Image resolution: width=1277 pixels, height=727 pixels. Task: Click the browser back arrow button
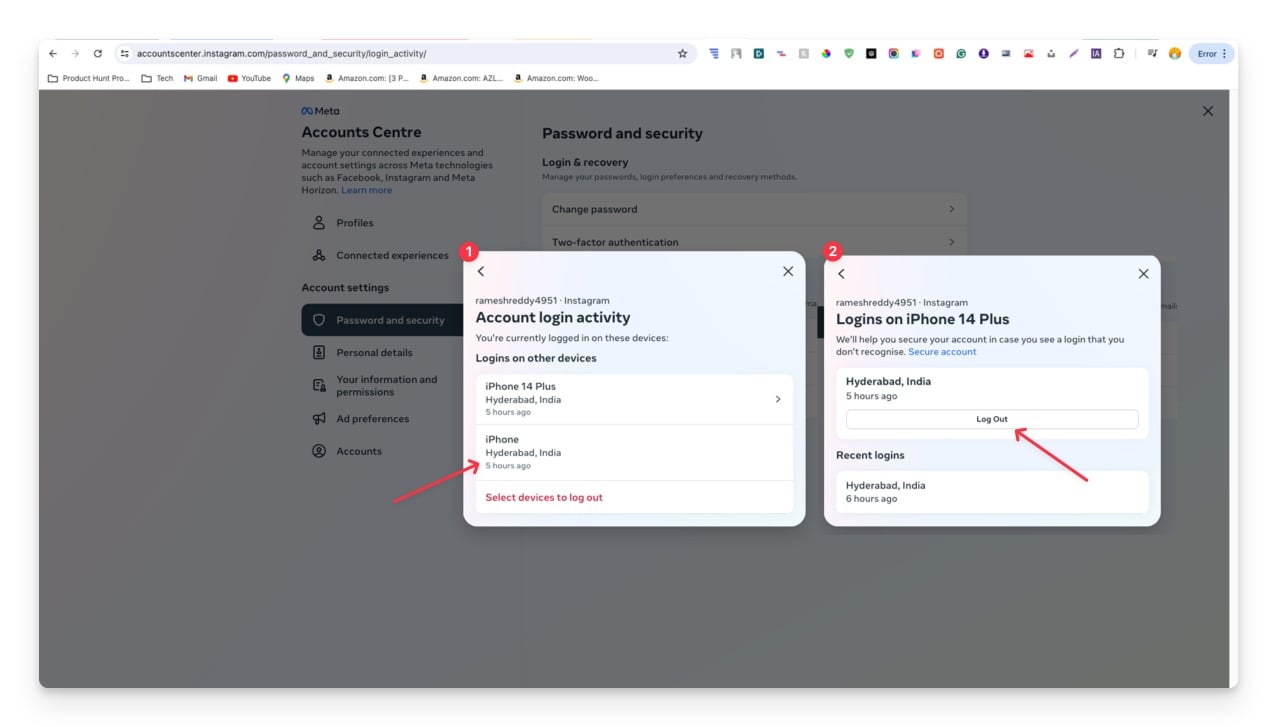click(x=53, y=54)
